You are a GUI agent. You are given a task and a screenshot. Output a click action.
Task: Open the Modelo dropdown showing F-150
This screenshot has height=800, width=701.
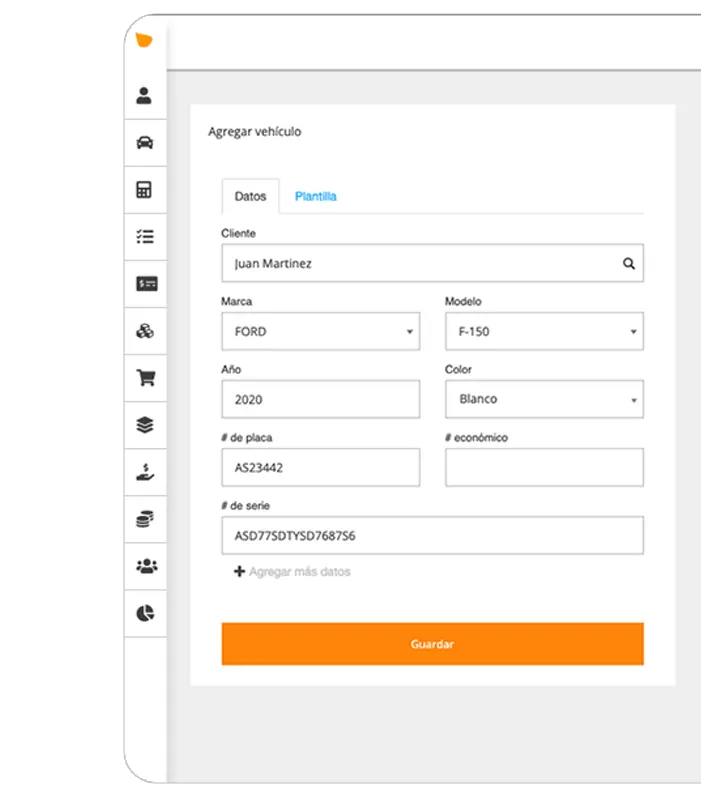[544, 332]
